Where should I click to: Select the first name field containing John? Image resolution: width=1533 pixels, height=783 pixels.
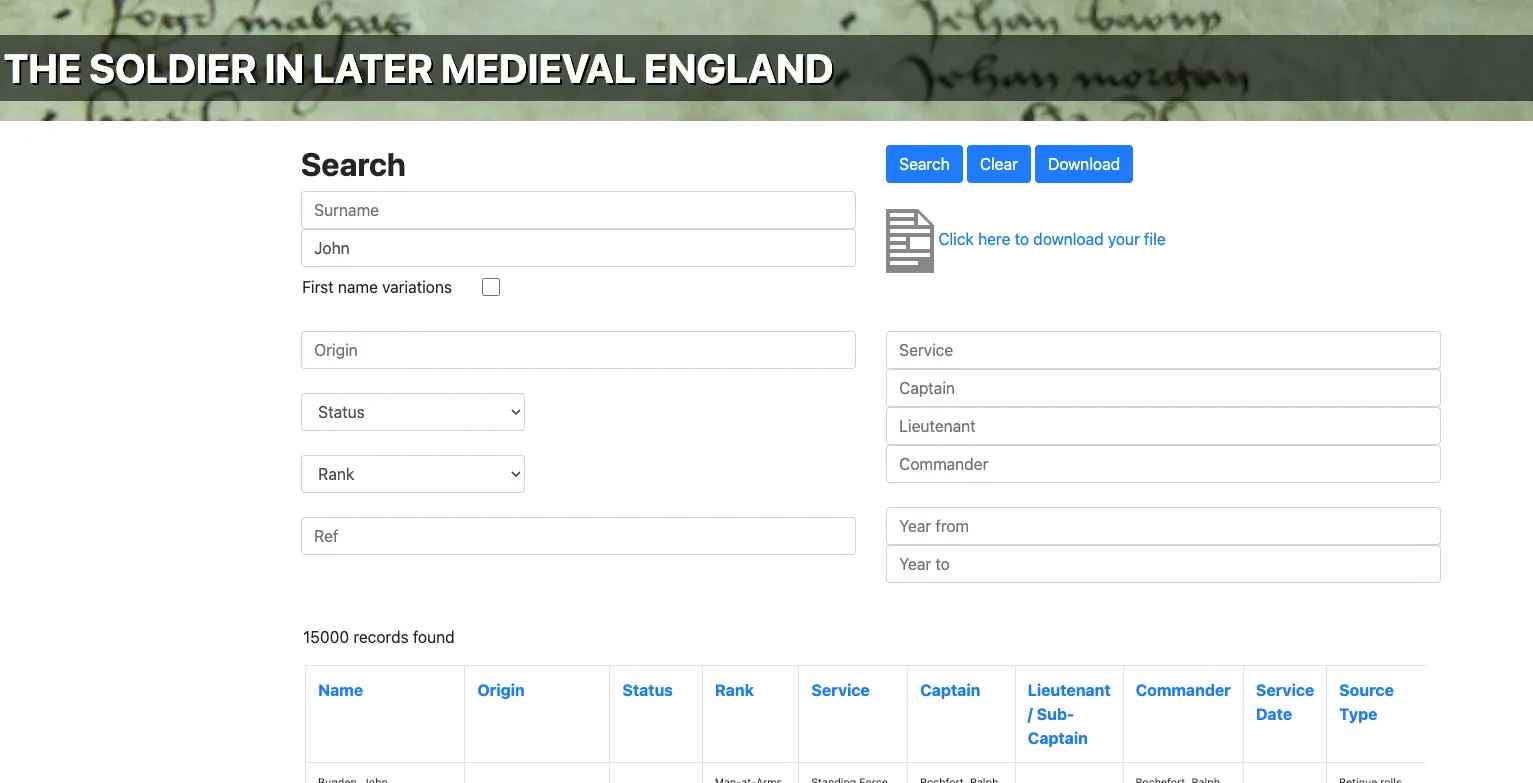coord(578,248)
